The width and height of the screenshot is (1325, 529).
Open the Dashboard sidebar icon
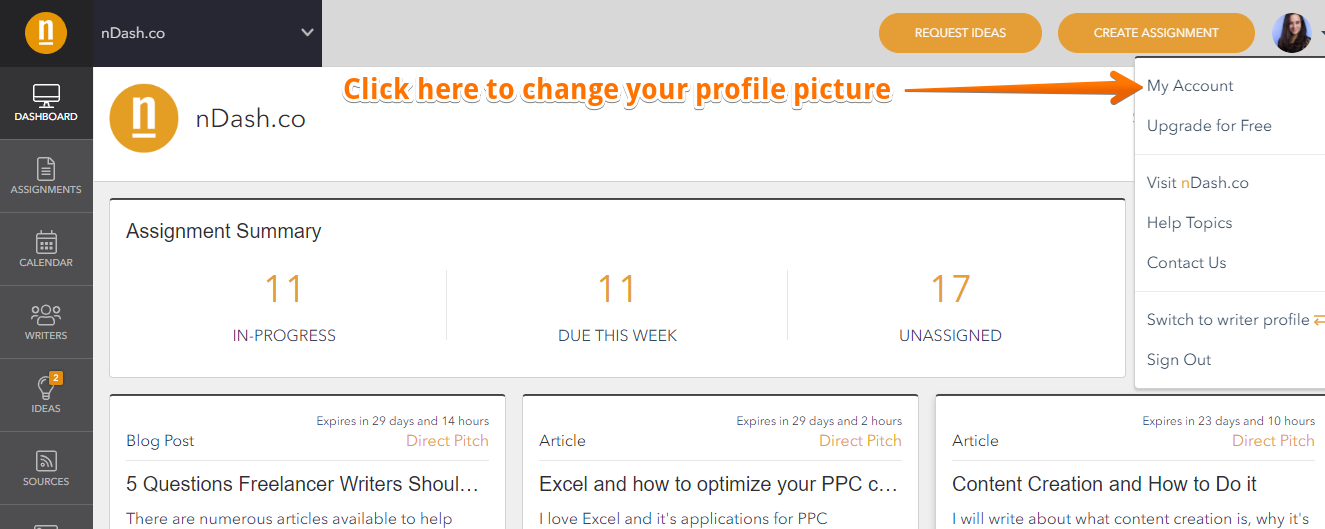pos(46,103)
